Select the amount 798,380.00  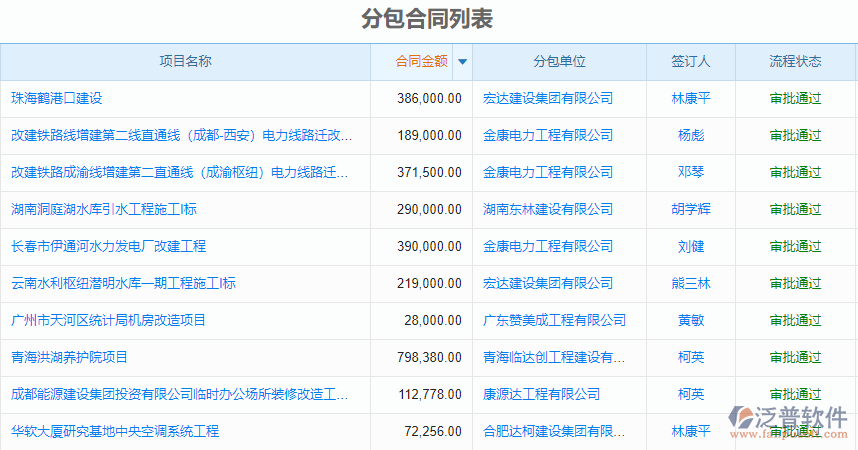coord(430,357)
